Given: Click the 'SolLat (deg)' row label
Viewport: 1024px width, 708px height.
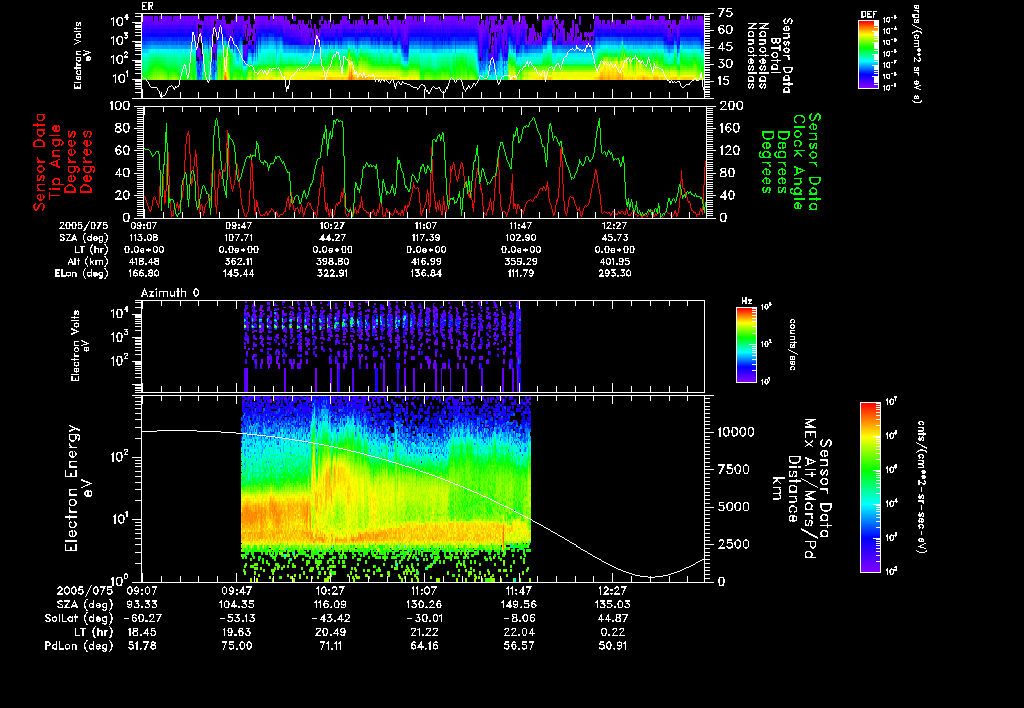Looking at the screenshot, I should (x=78, y=619).
